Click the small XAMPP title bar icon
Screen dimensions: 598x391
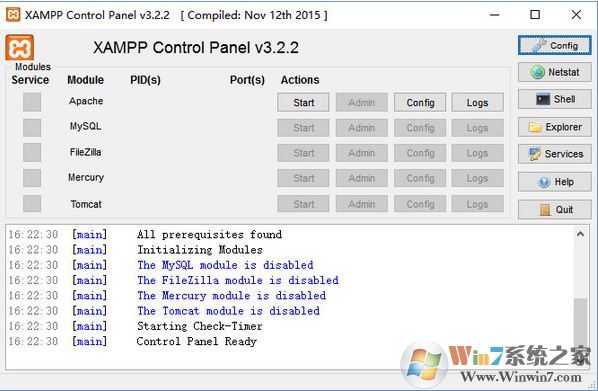coord(13,15)
